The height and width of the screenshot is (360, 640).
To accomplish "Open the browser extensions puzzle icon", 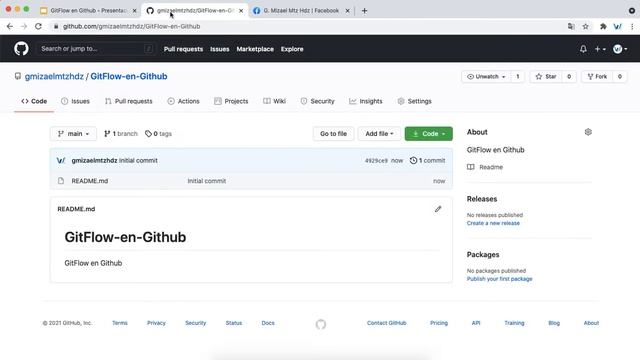I will (603, 26).
